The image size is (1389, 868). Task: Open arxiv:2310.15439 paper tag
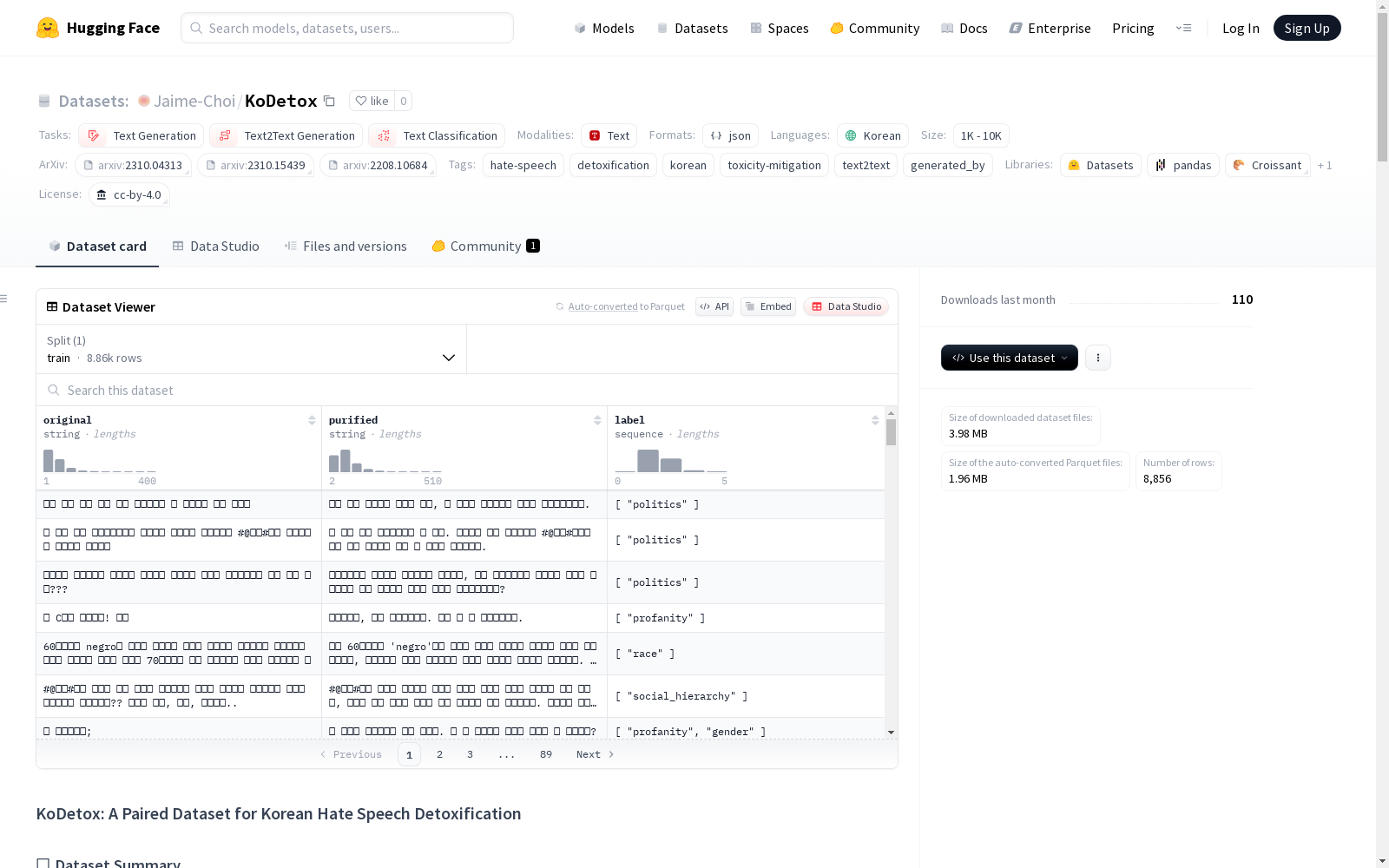point(255,165)
